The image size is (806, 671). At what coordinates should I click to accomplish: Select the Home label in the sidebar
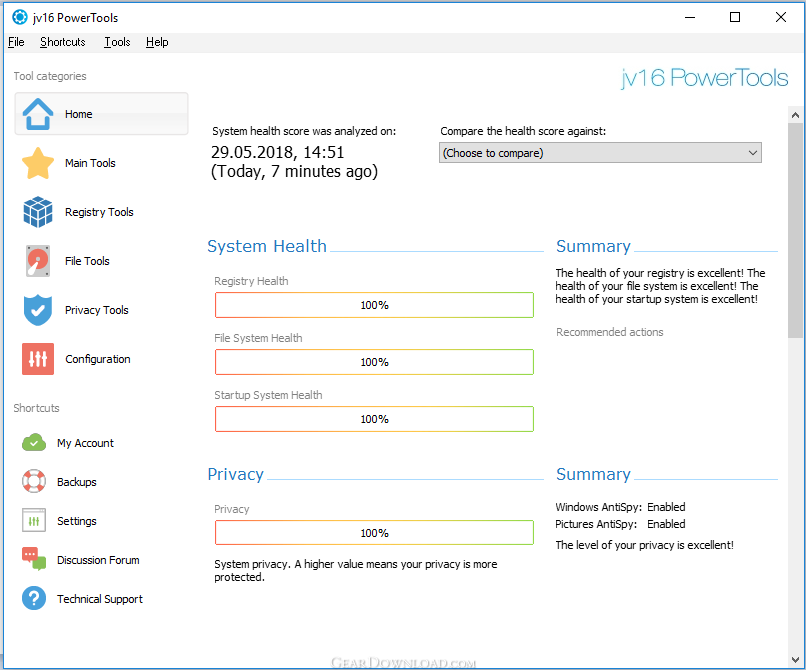pos(79,114)
